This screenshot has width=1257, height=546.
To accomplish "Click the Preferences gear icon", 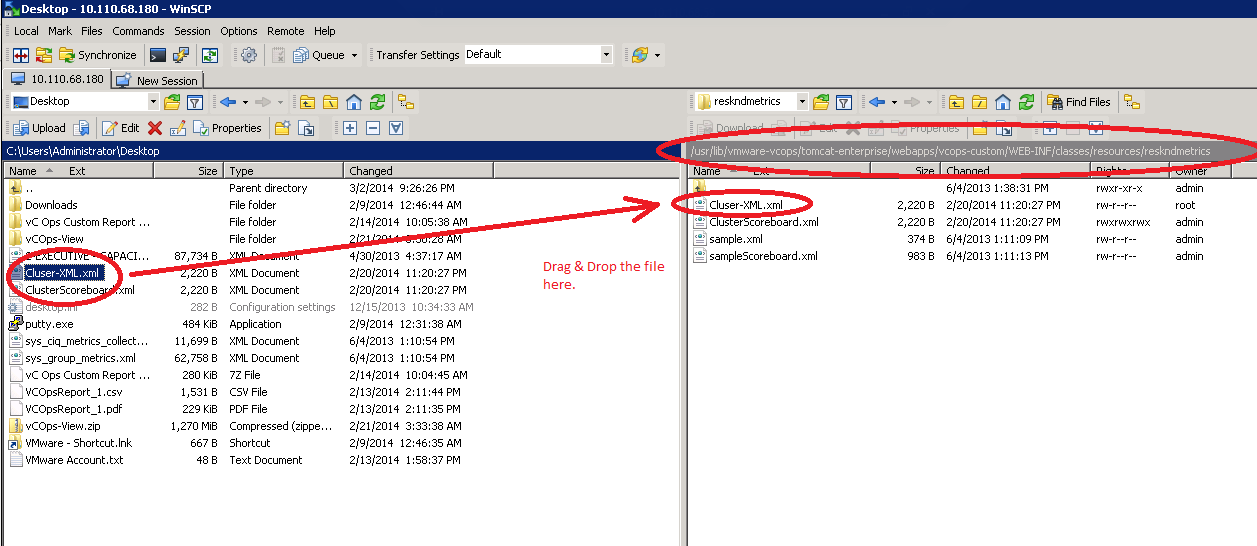I will pos(249,55).
